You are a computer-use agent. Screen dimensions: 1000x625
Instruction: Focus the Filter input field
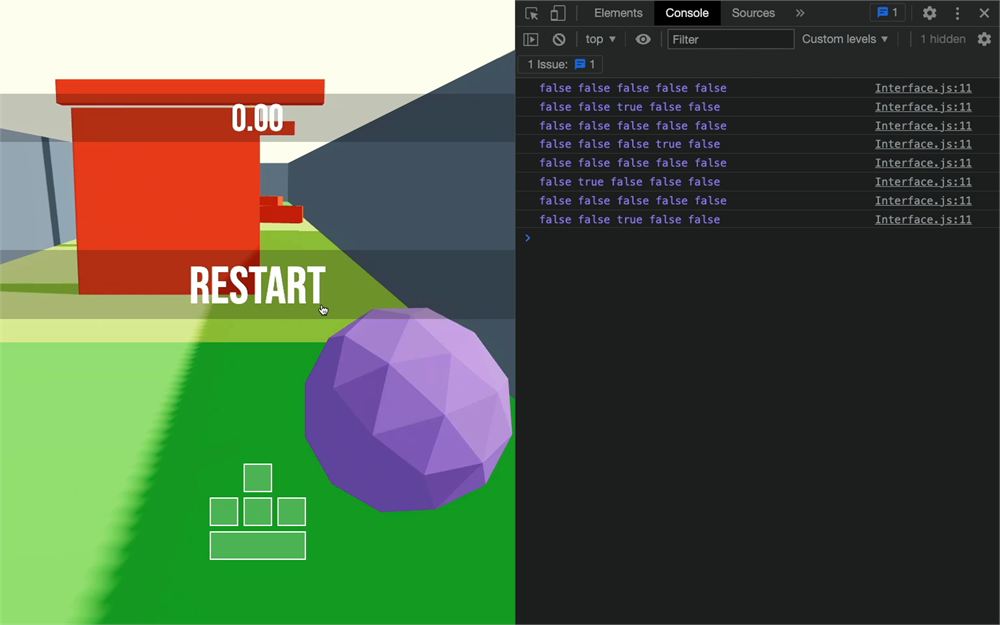pos(730,39)
